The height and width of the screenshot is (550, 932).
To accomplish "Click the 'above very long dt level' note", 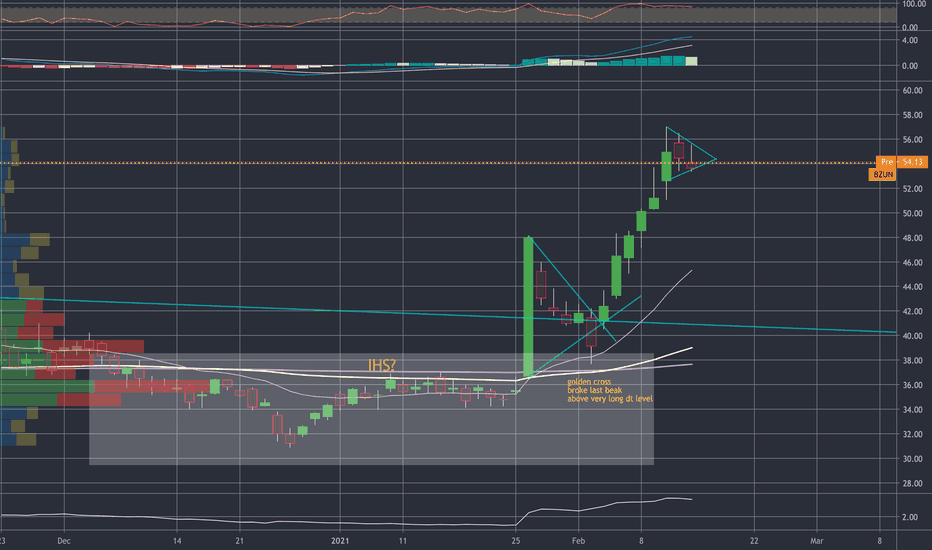I will coord(609,399).
